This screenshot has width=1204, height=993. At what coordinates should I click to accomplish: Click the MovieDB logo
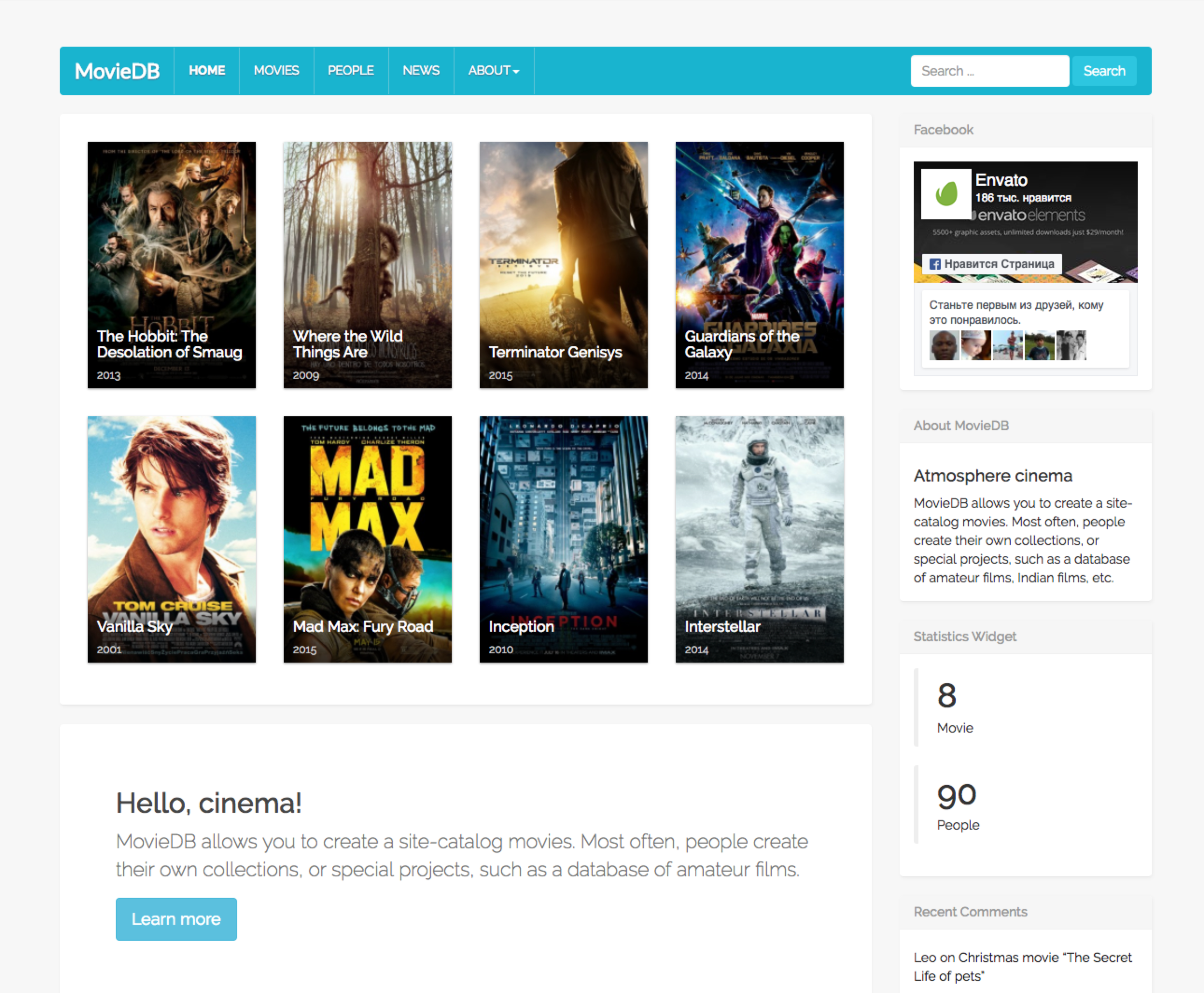tap(117, 71)
